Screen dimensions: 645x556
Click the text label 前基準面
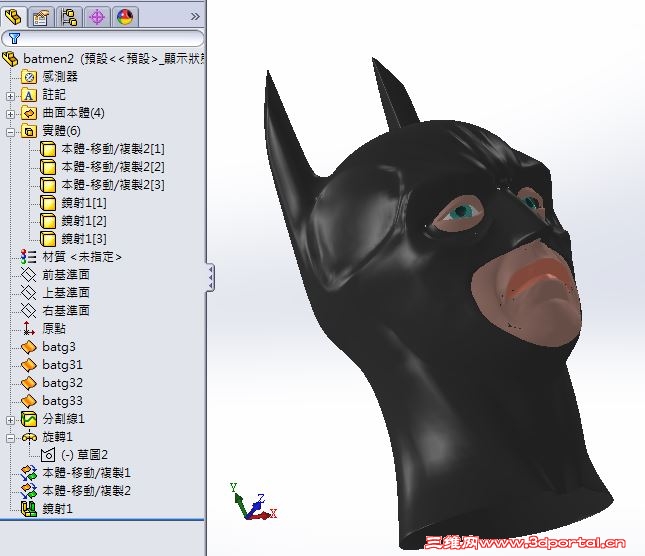tap(66, 275)
